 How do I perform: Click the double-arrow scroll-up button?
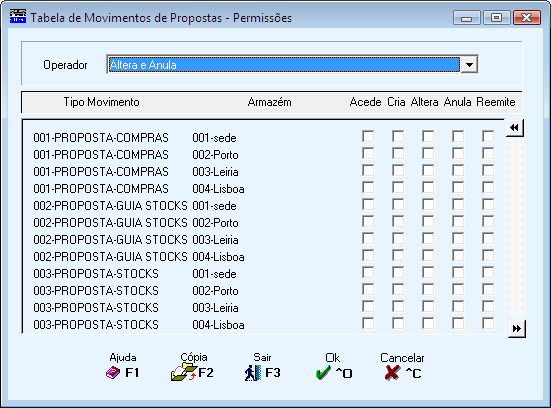tap(515, 128)
